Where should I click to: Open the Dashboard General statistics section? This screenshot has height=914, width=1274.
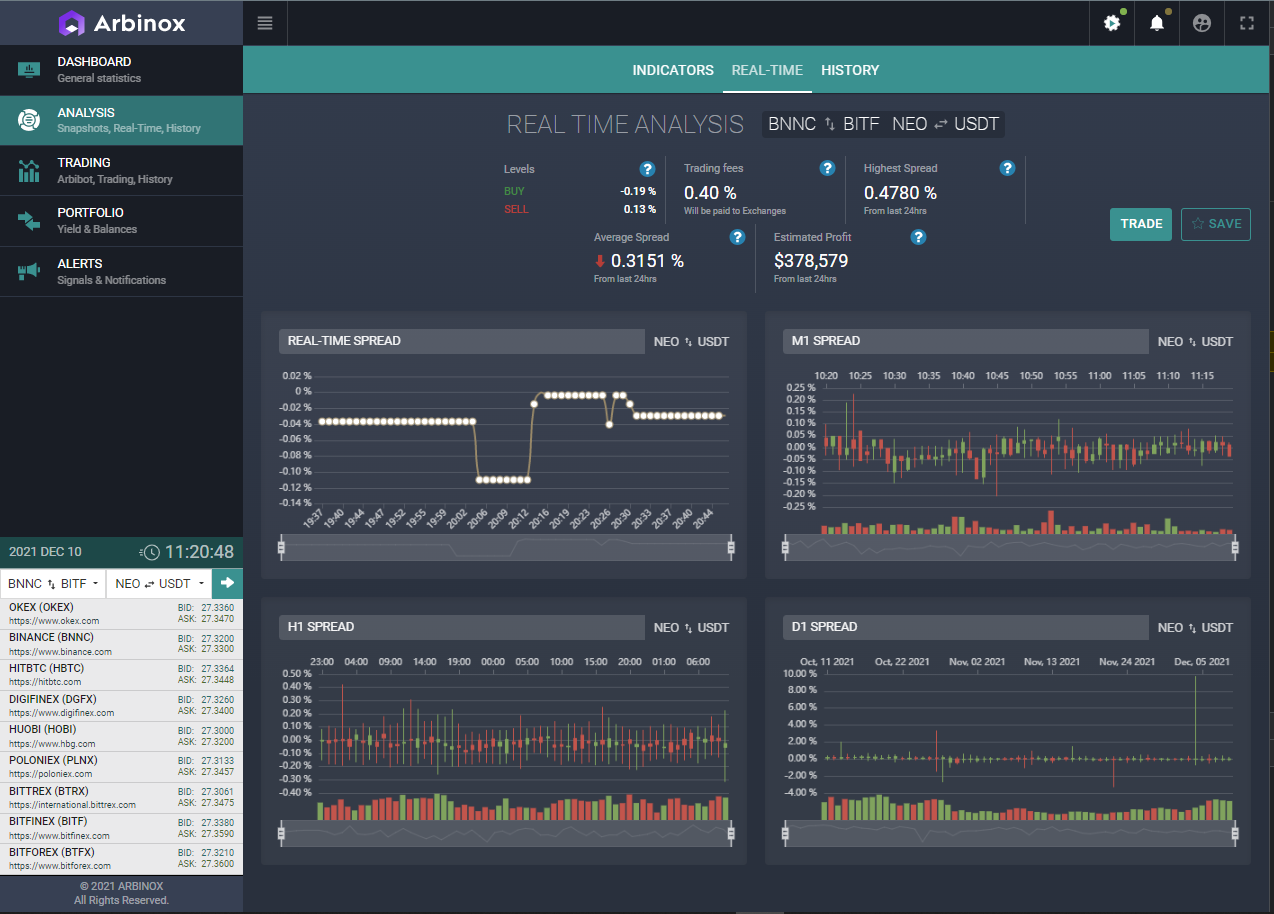point(121,70)
